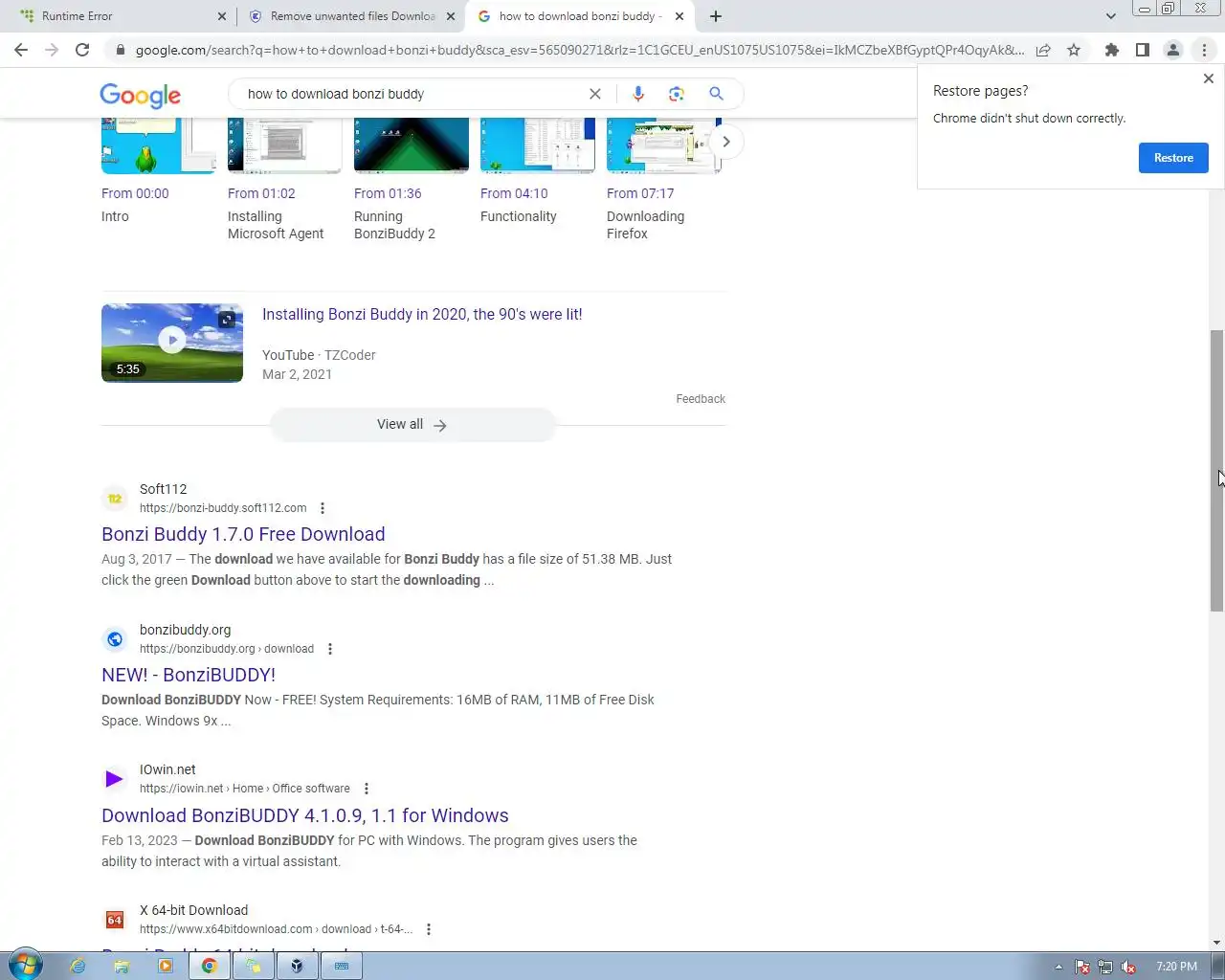
Task: Open Windows Media Player from the taskbar
Action: [166, 966]
